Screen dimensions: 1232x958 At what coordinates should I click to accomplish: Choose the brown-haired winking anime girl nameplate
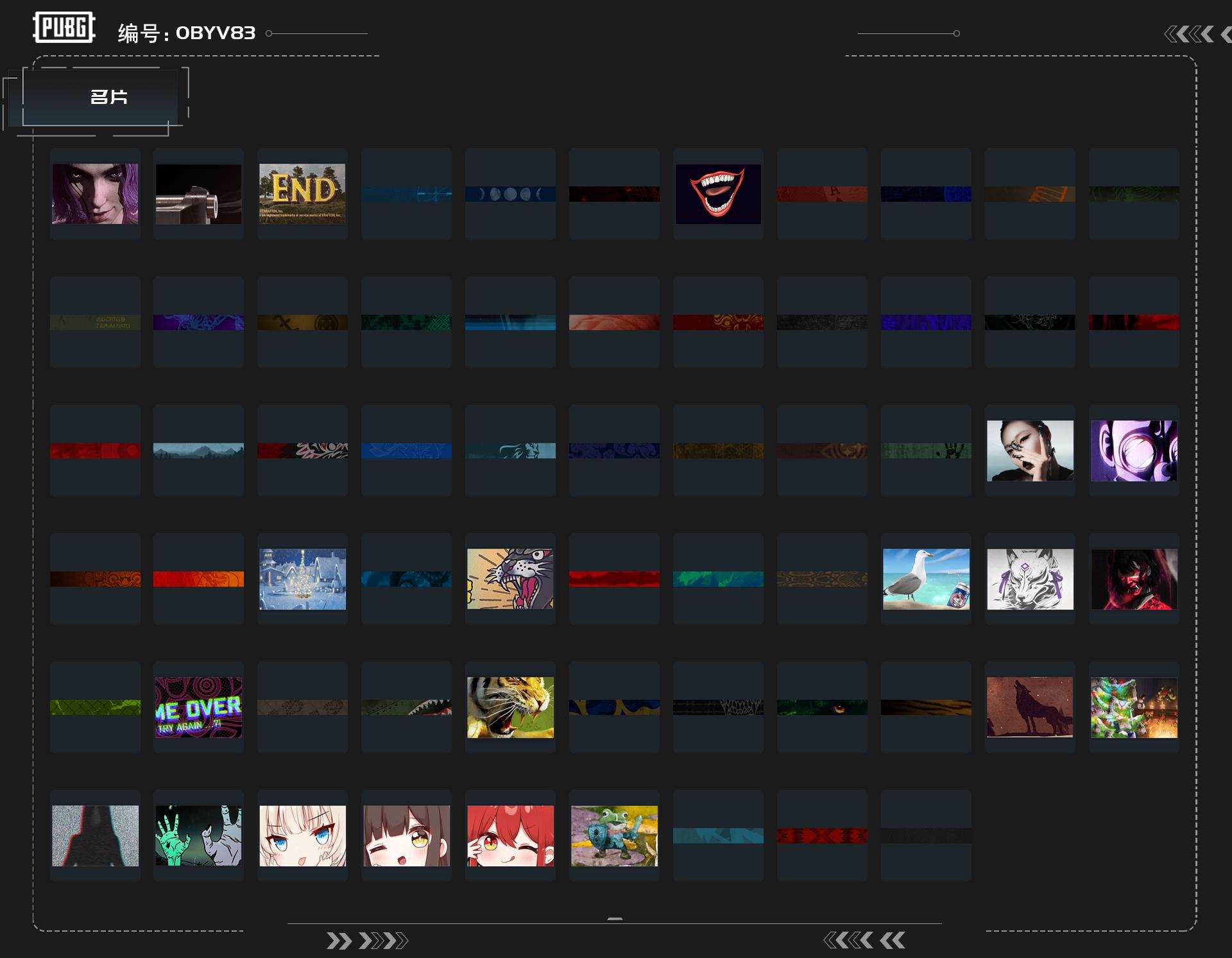(406, 835)
